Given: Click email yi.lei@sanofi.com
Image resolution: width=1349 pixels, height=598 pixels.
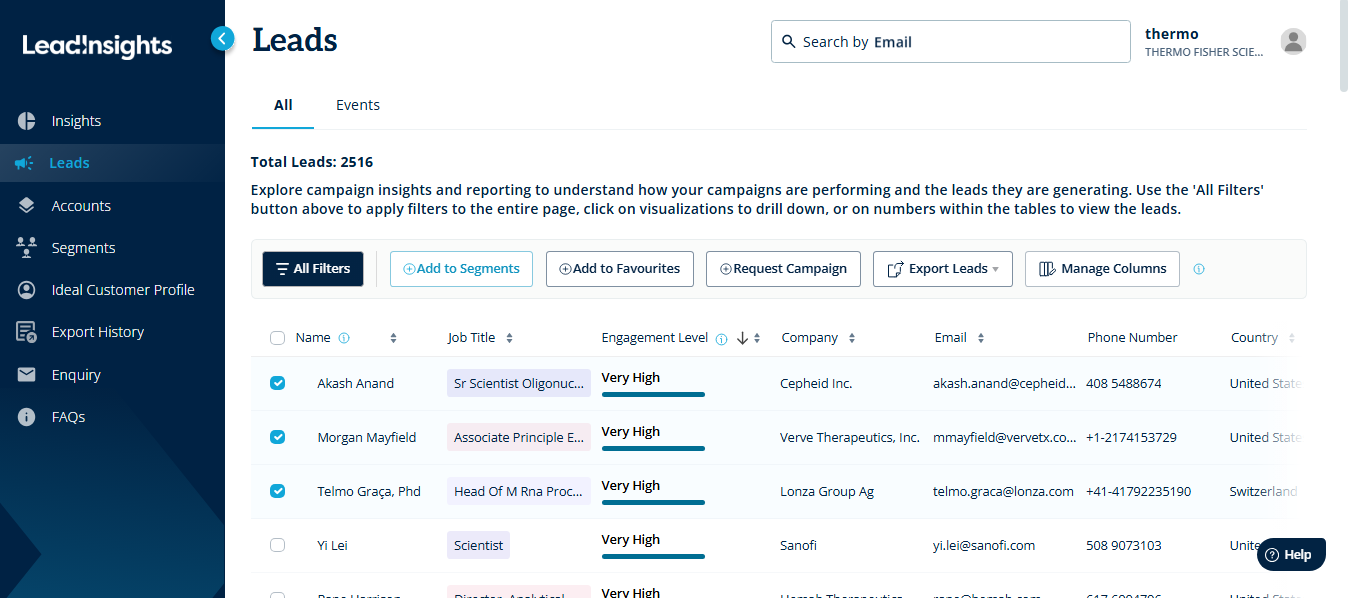Looking at the screenshot, I should click(984, 545).
